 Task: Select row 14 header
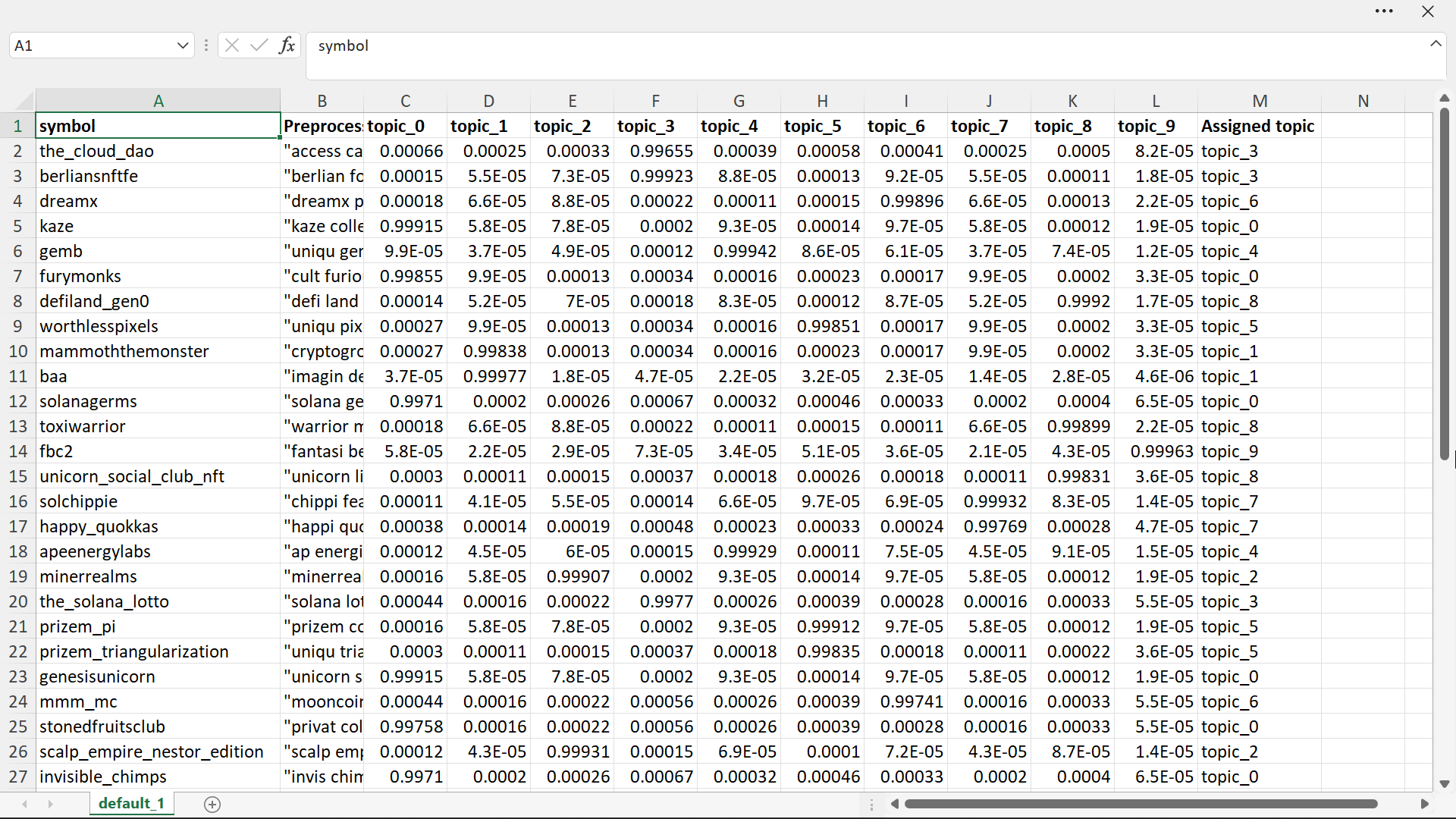point(17,451)
